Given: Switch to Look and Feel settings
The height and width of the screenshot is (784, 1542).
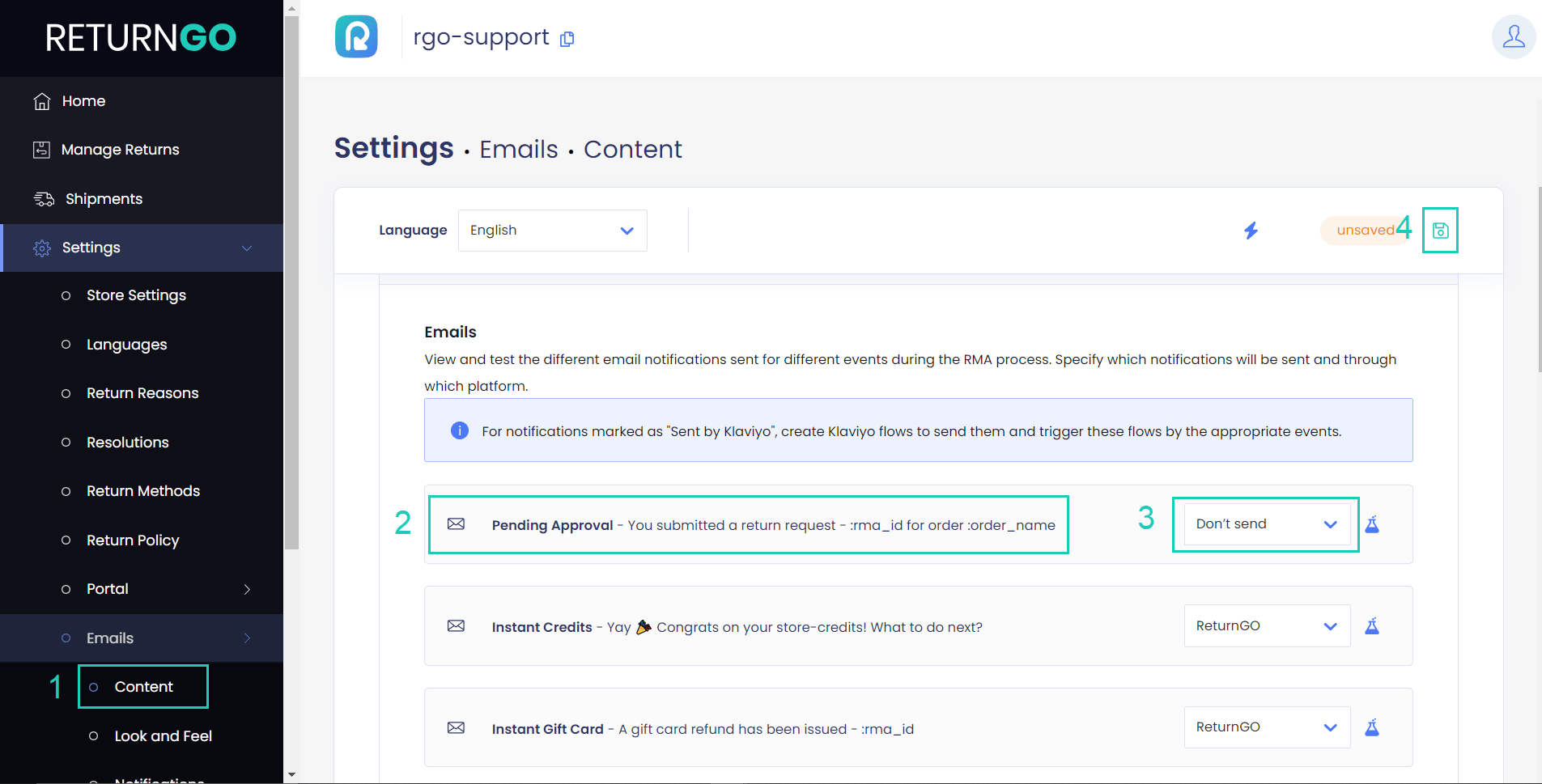Looking at the screenshot, I should pyautogui.click(x=162, y=735).
